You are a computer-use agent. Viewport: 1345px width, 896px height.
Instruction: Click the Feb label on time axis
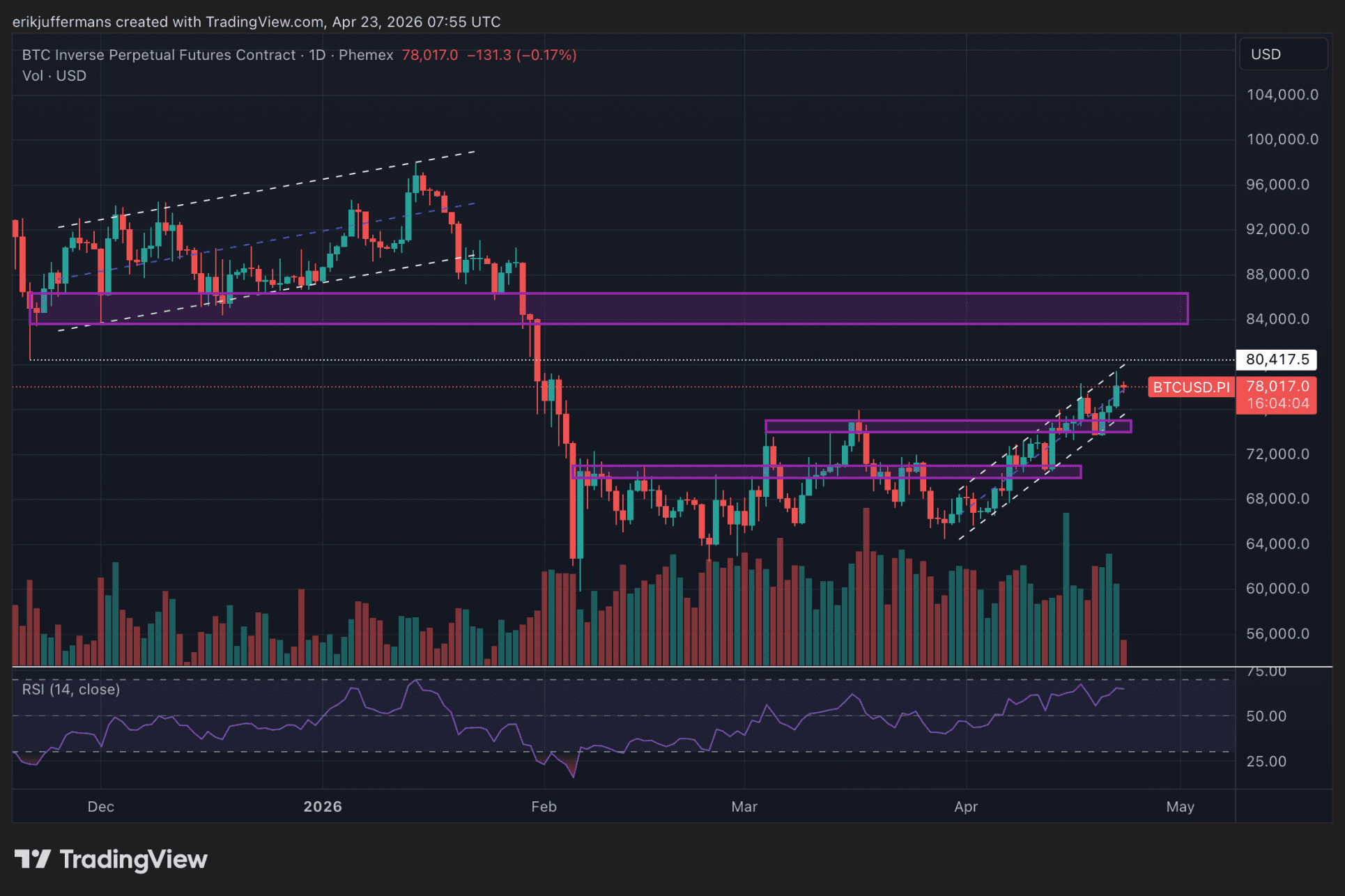pos(544,806)
